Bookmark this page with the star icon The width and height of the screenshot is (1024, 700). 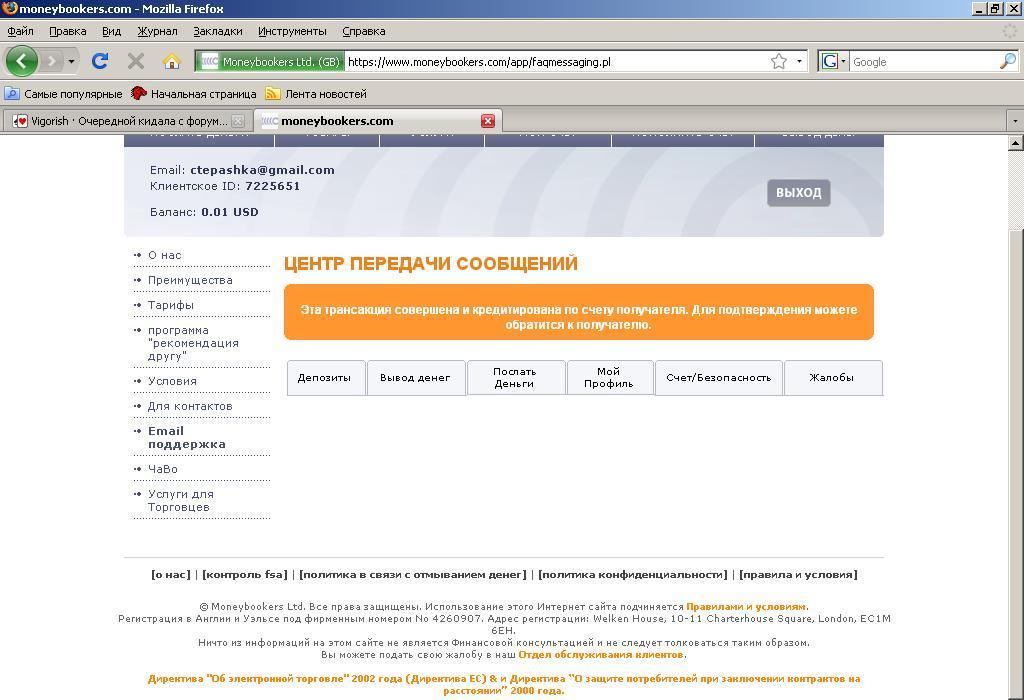point(779,61)
